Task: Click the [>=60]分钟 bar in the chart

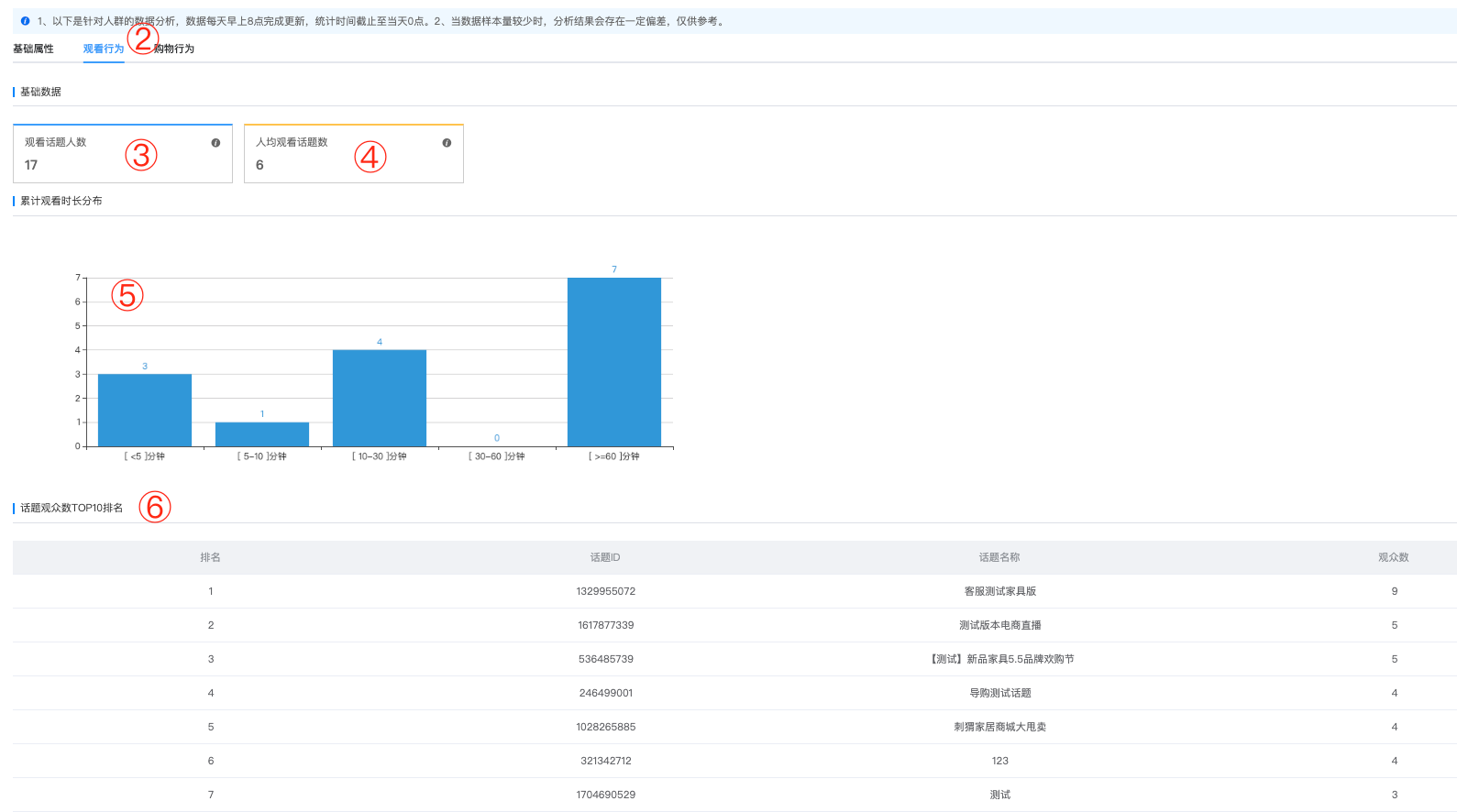Action: [x=614, y=362]
